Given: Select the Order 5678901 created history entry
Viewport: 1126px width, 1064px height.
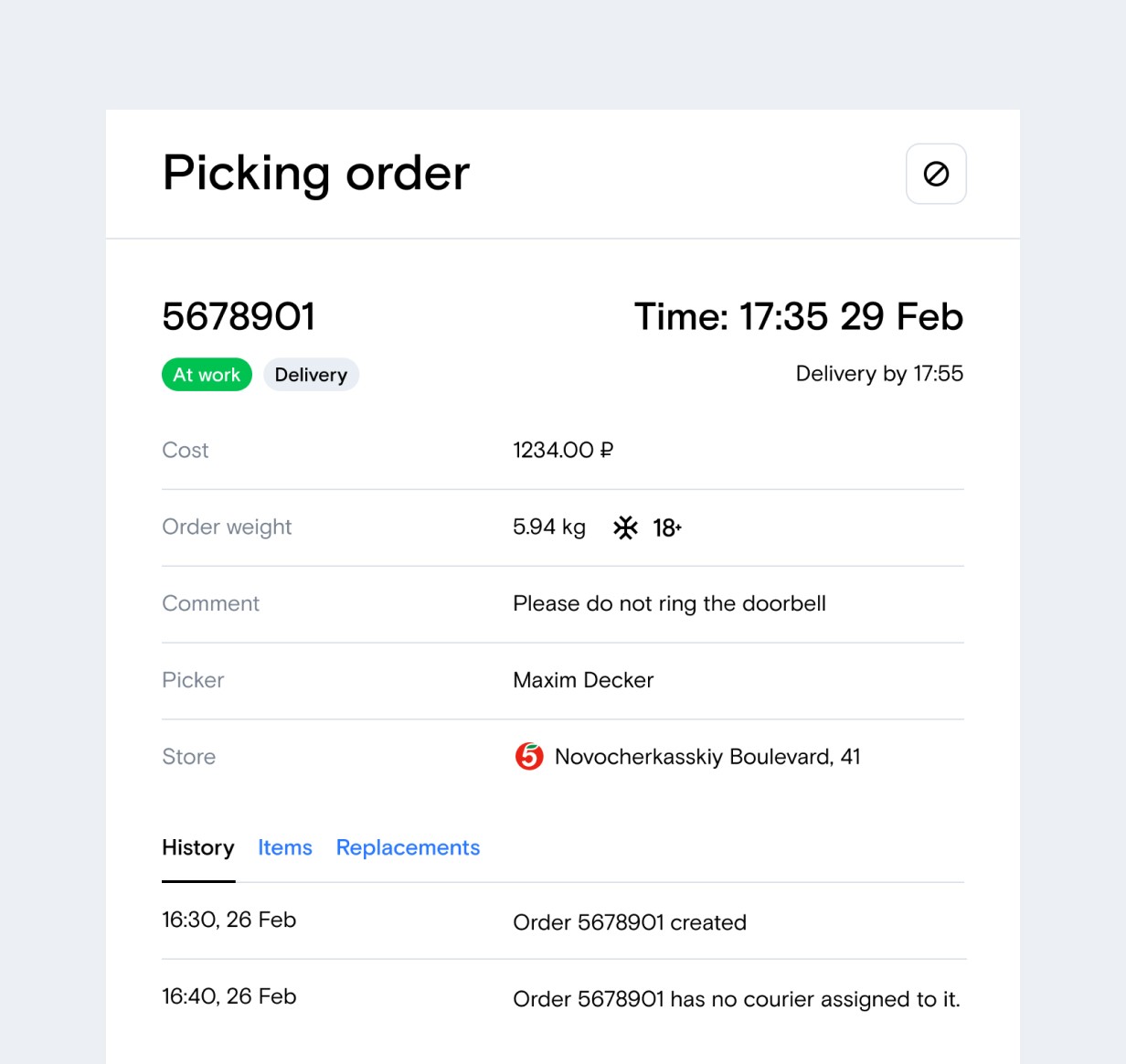Looking at the screenshot, I should coord(563,921).
